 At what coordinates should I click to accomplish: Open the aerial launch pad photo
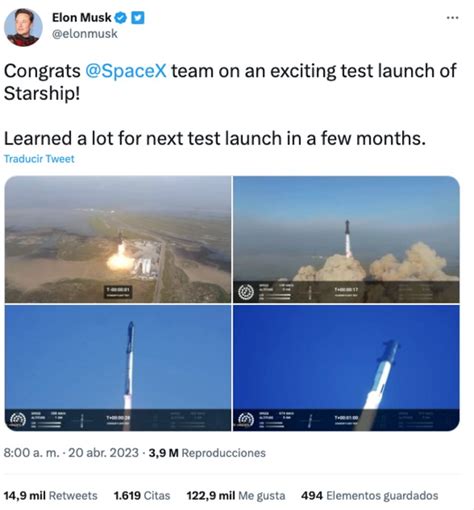[x=118, y=239]
